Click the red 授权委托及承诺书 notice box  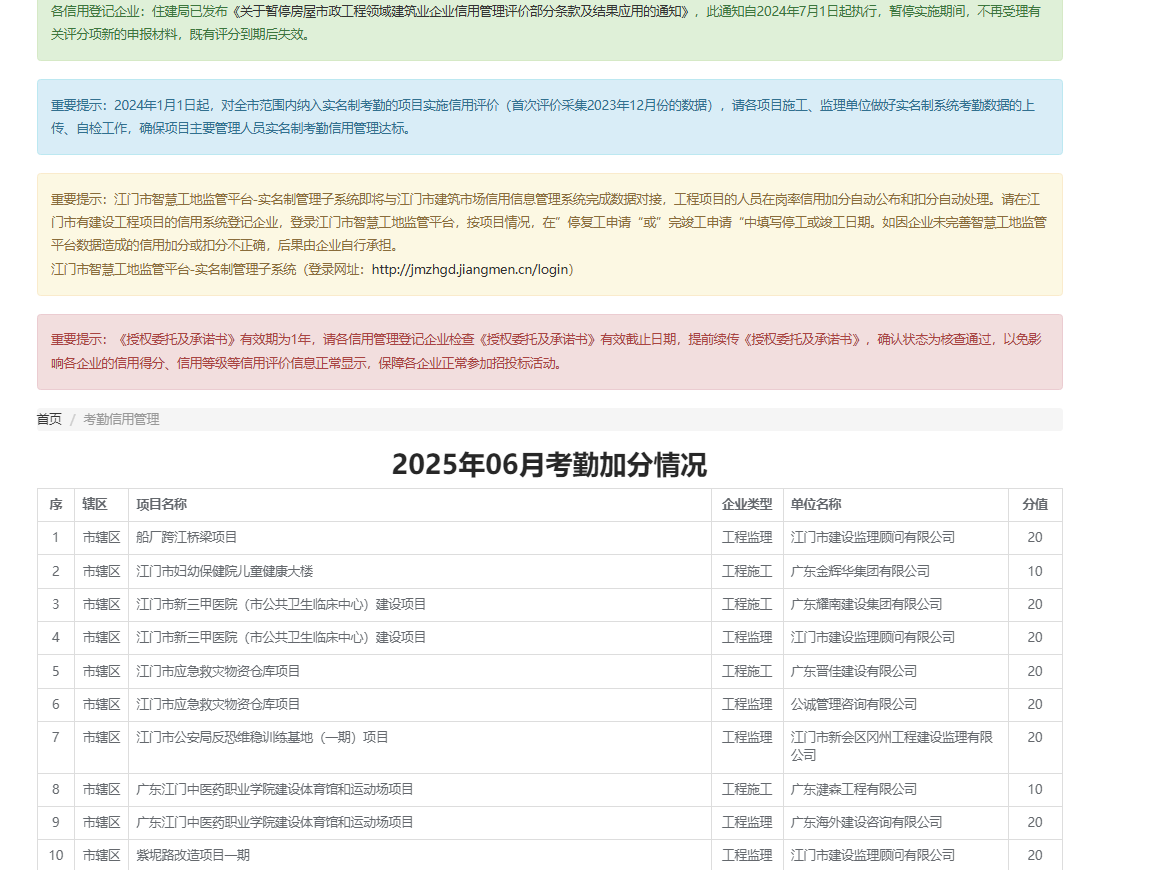coord(549,352)
